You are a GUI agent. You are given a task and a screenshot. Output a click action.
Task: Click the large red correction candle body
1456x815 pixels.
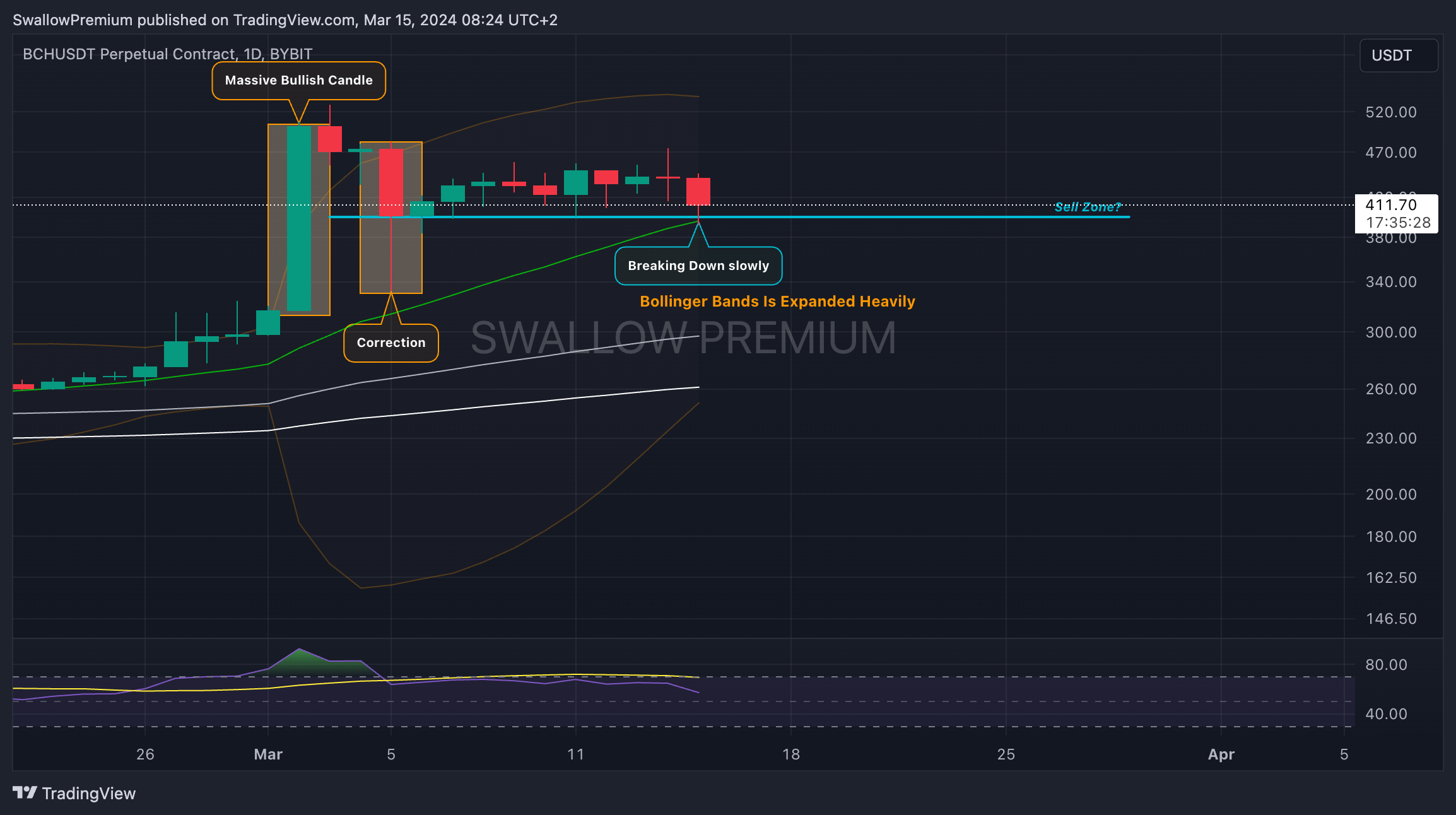tap(391, 183)
